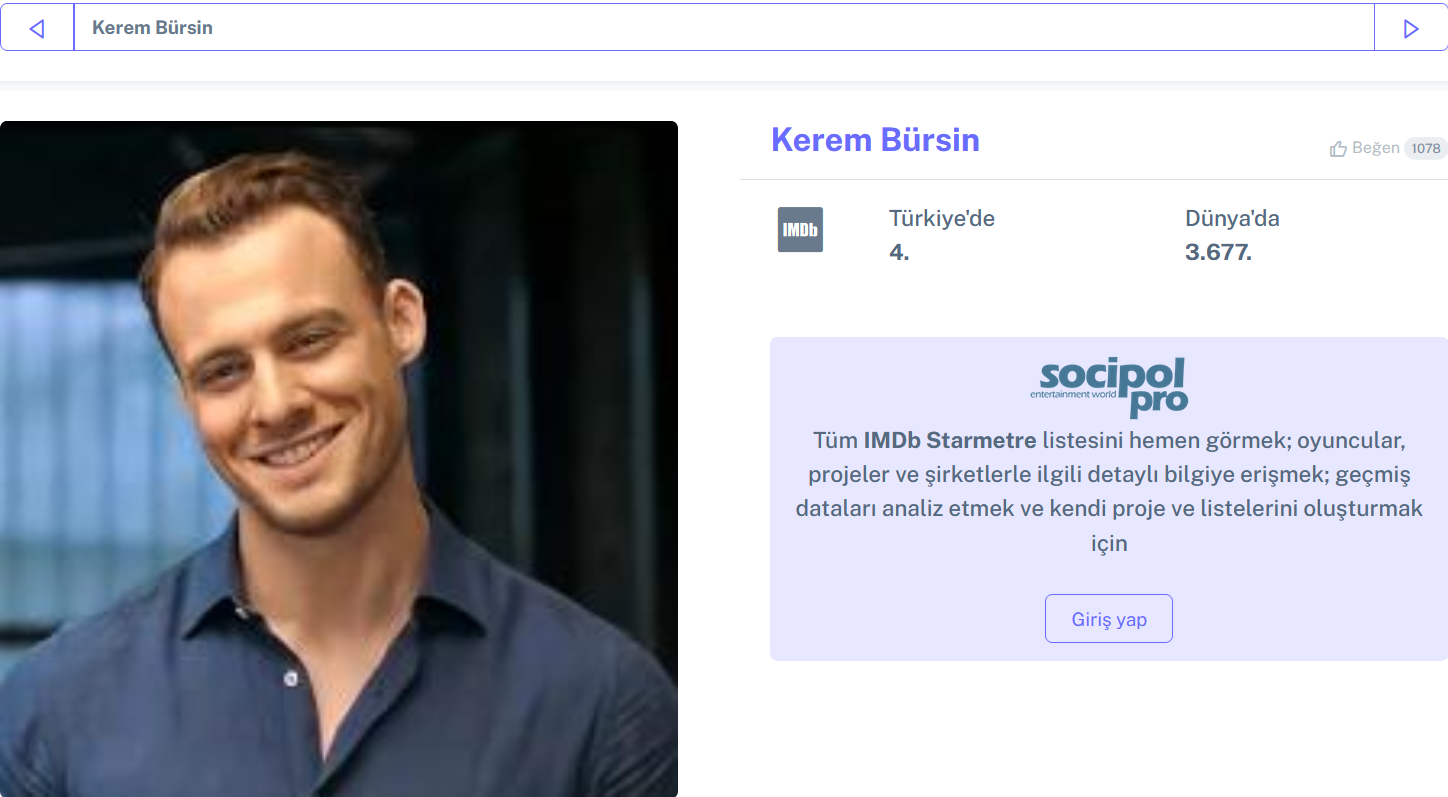
Task: Click the bold IMDb Starmetre text
Action: [x=950, y=440]
